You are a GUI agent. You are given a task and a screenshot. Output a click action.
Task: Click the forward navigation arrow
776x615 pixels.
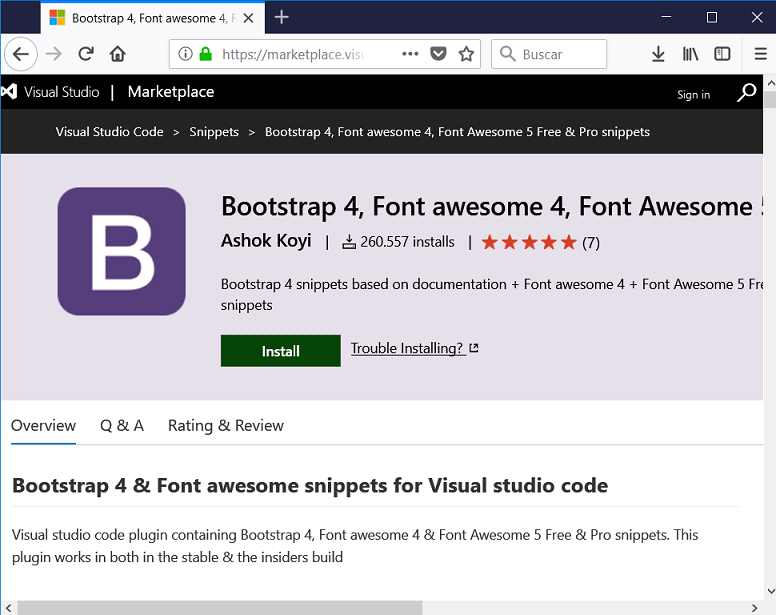(53, 54)
